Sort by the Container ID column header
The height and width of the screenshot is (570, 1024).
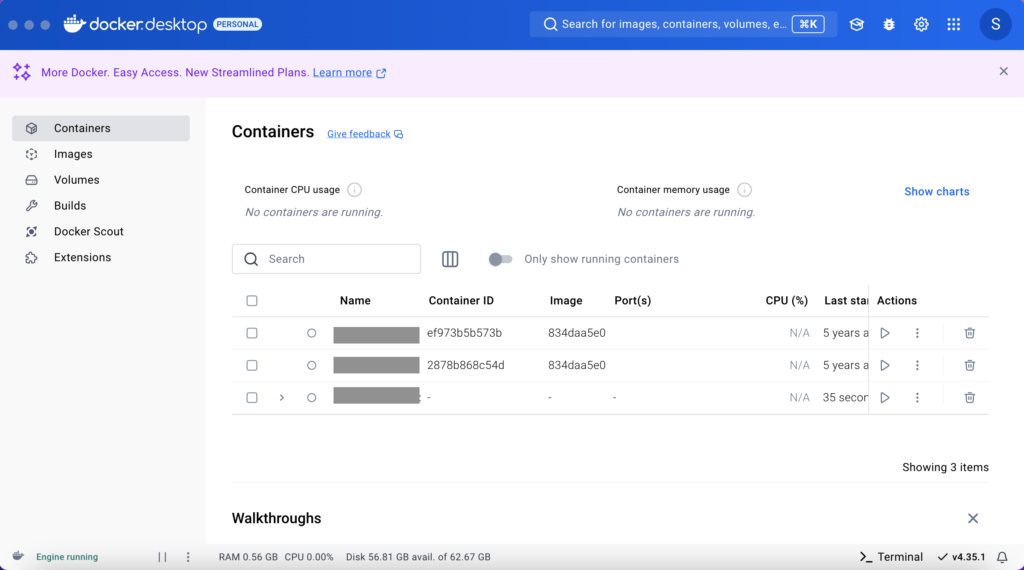point(461,300)
